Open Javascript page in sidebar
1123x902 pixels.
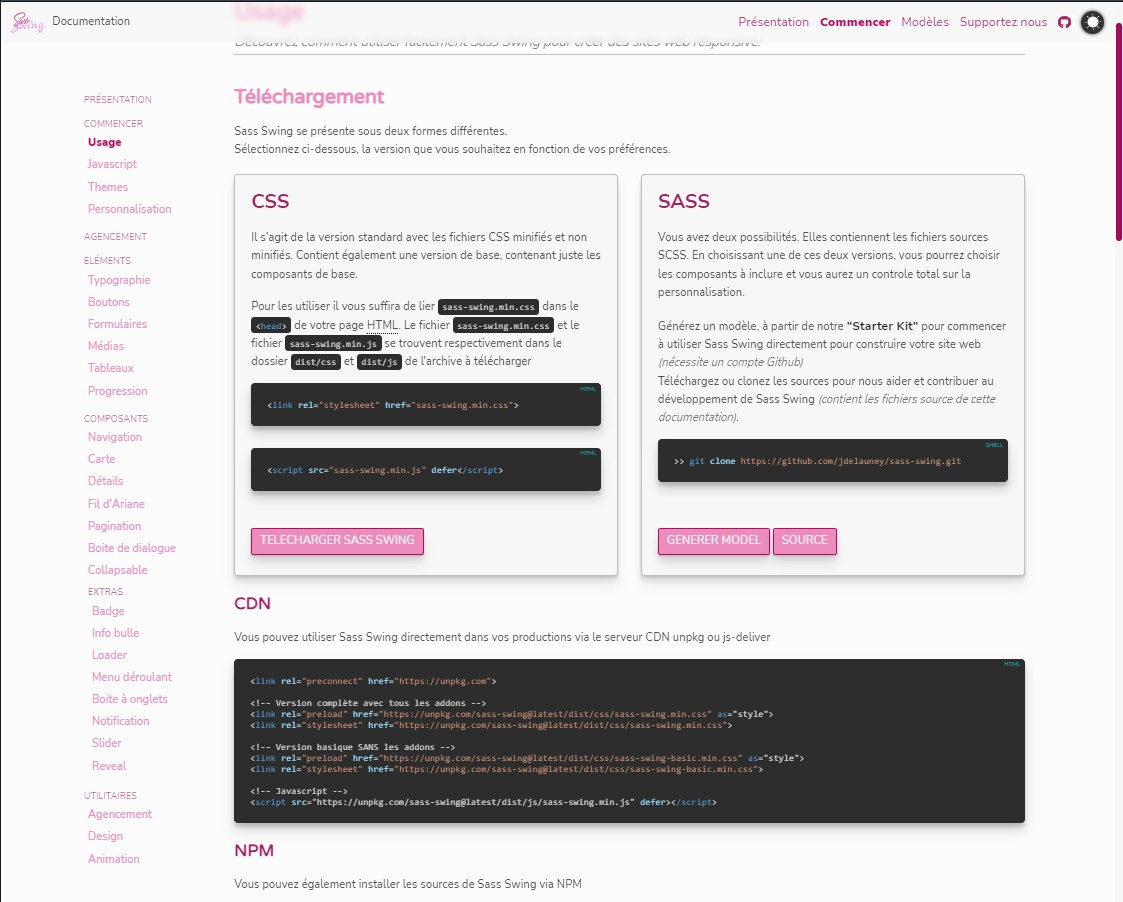(x=112, y=164)
